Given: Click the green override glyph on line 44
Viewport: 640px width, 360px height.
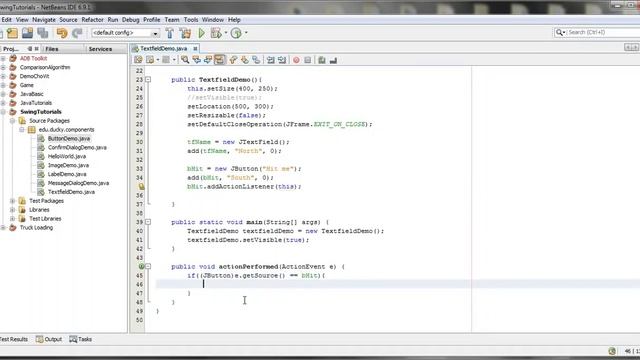Looking at the screenshot, I should click(141, 267).
